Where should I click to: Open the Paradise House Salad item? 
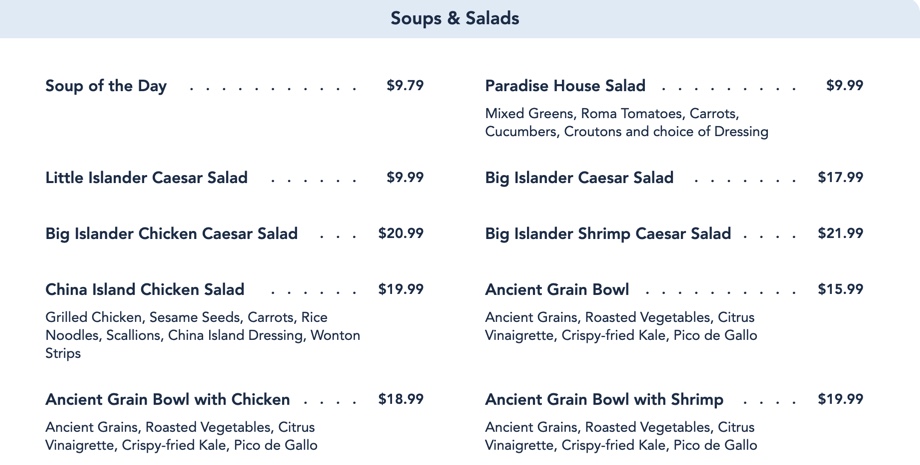pyautogui.click(x=565, y=86)
